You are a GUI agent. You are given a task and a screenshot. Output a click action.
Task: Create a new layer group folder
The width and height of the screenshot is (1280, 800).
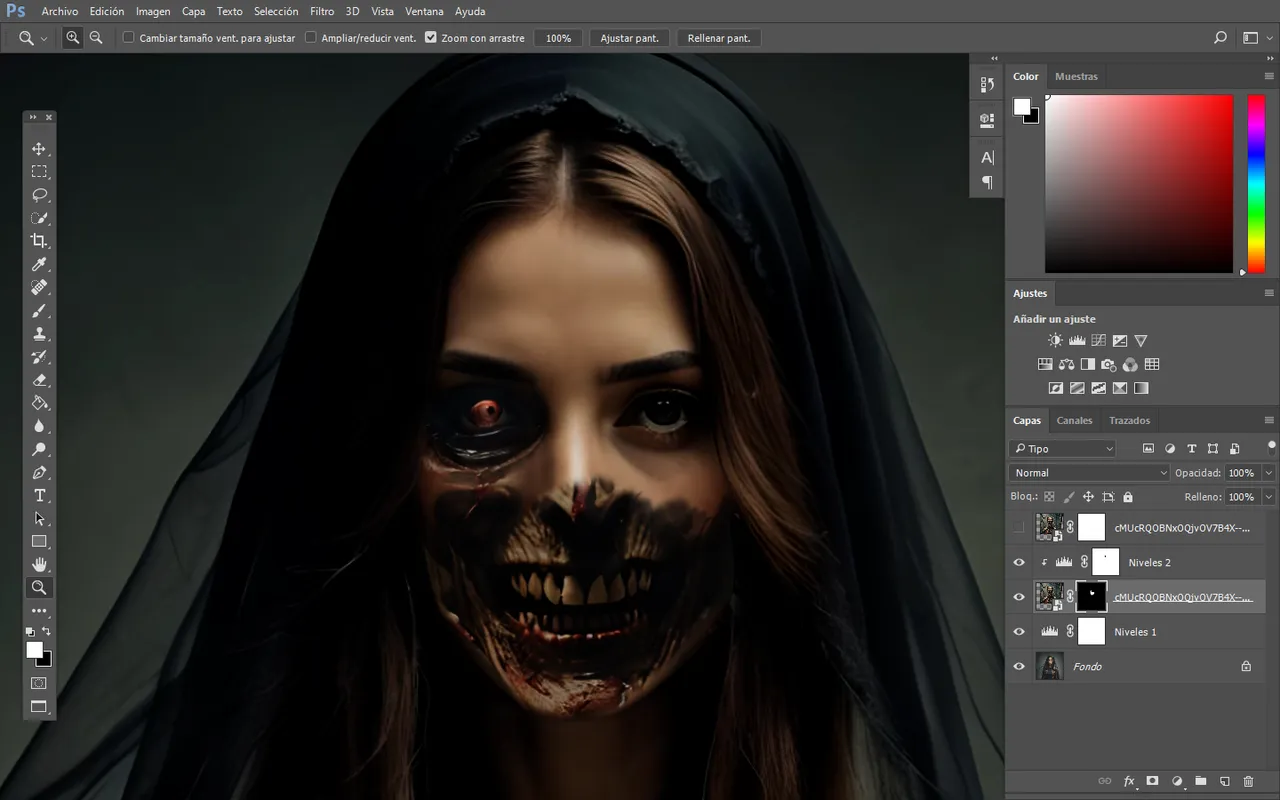(x=1200, y=781)
